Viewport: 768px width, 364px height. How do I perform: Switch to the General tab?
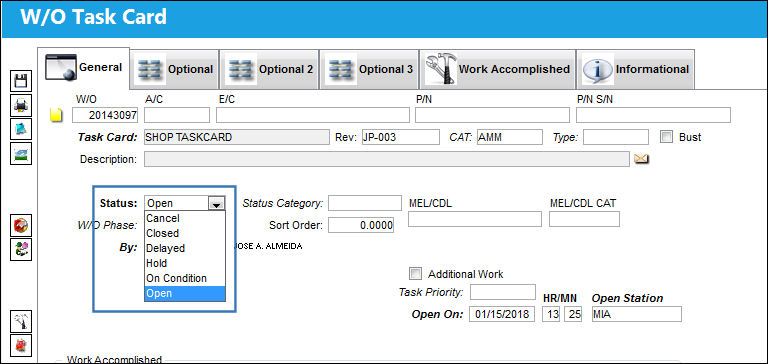coord(83,68)
